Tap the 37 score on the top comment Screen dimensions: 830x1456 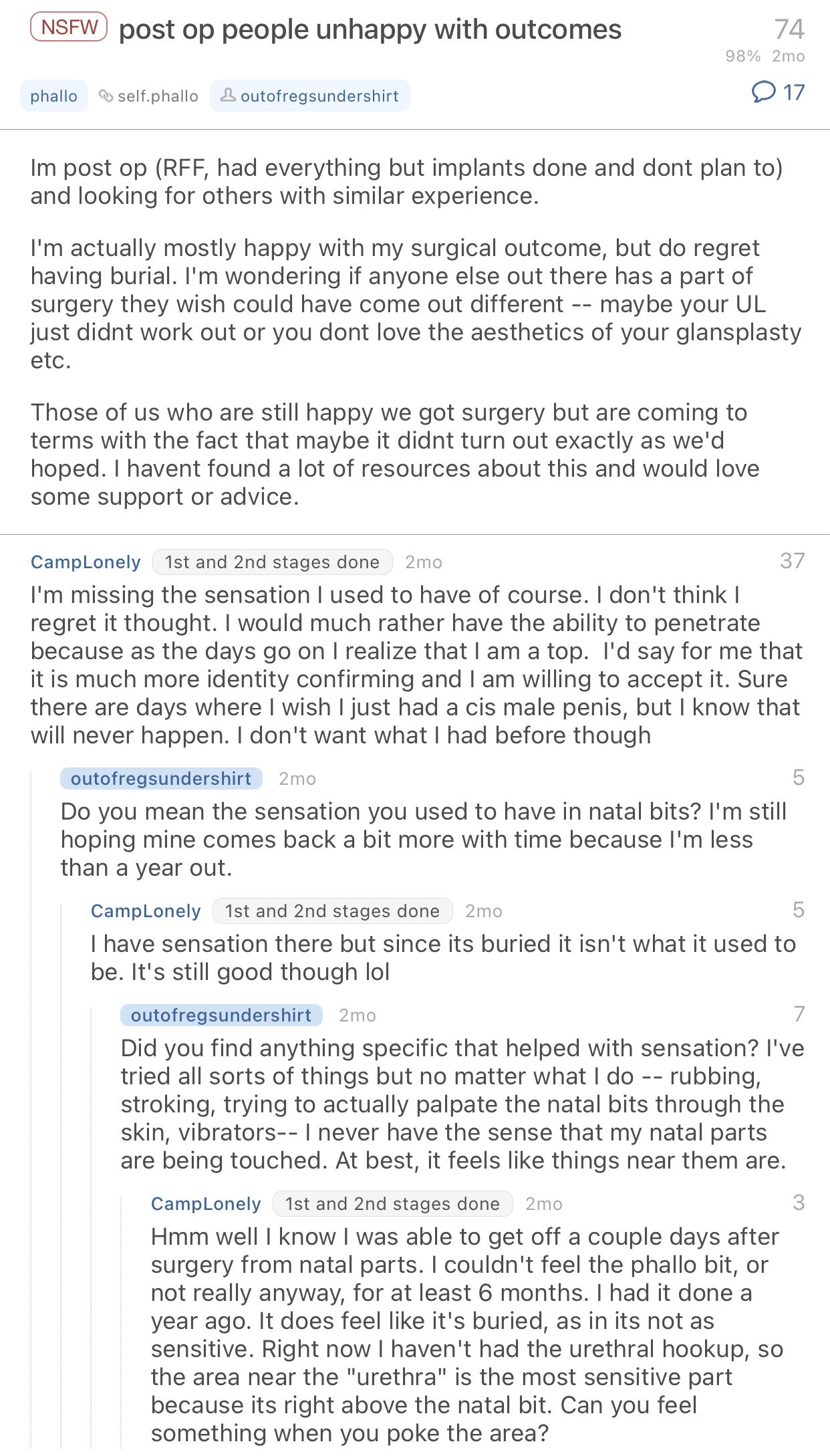pos(792,561)
